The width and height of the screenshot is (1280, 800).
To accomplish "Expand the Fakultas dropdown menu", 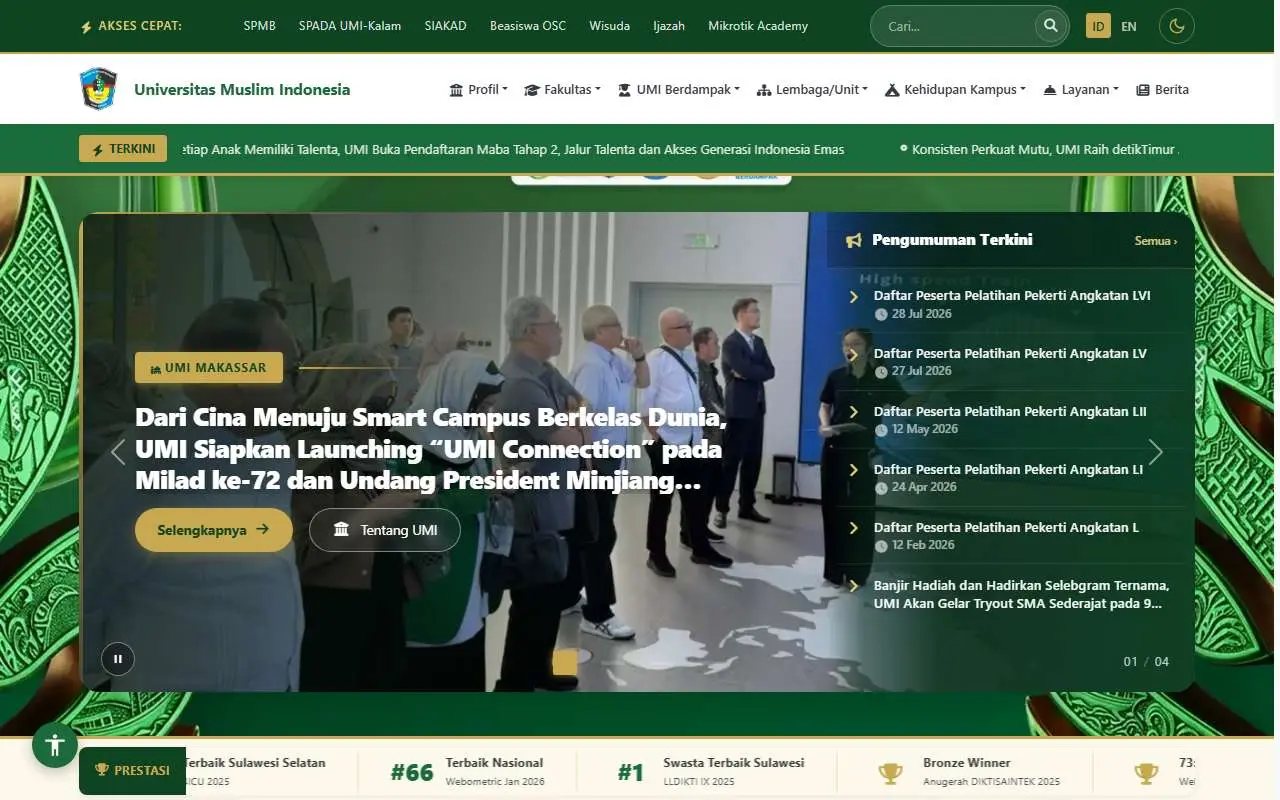I will point(562,89).
